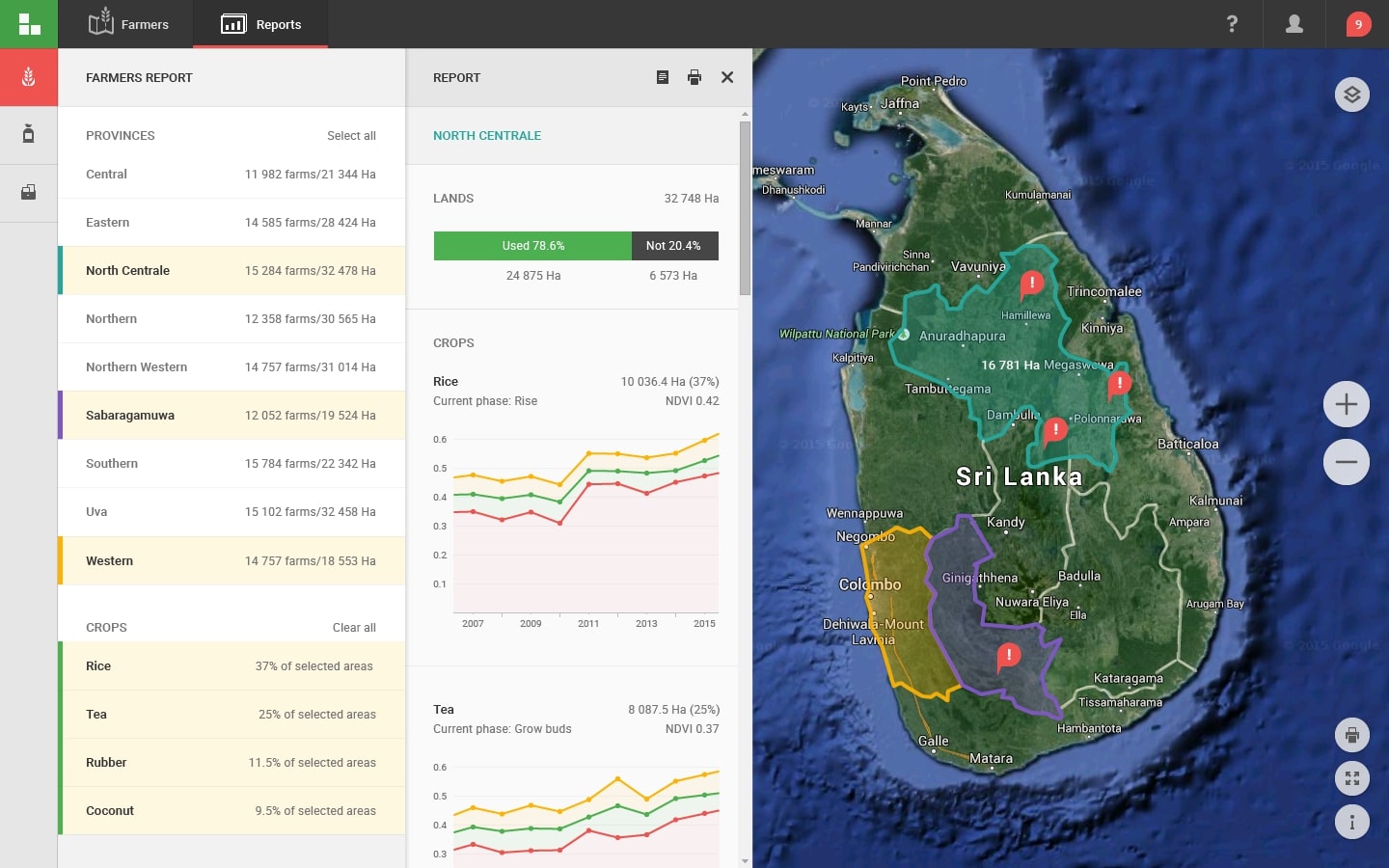Click Clear all crops
1389x868 pixels.
354,628
